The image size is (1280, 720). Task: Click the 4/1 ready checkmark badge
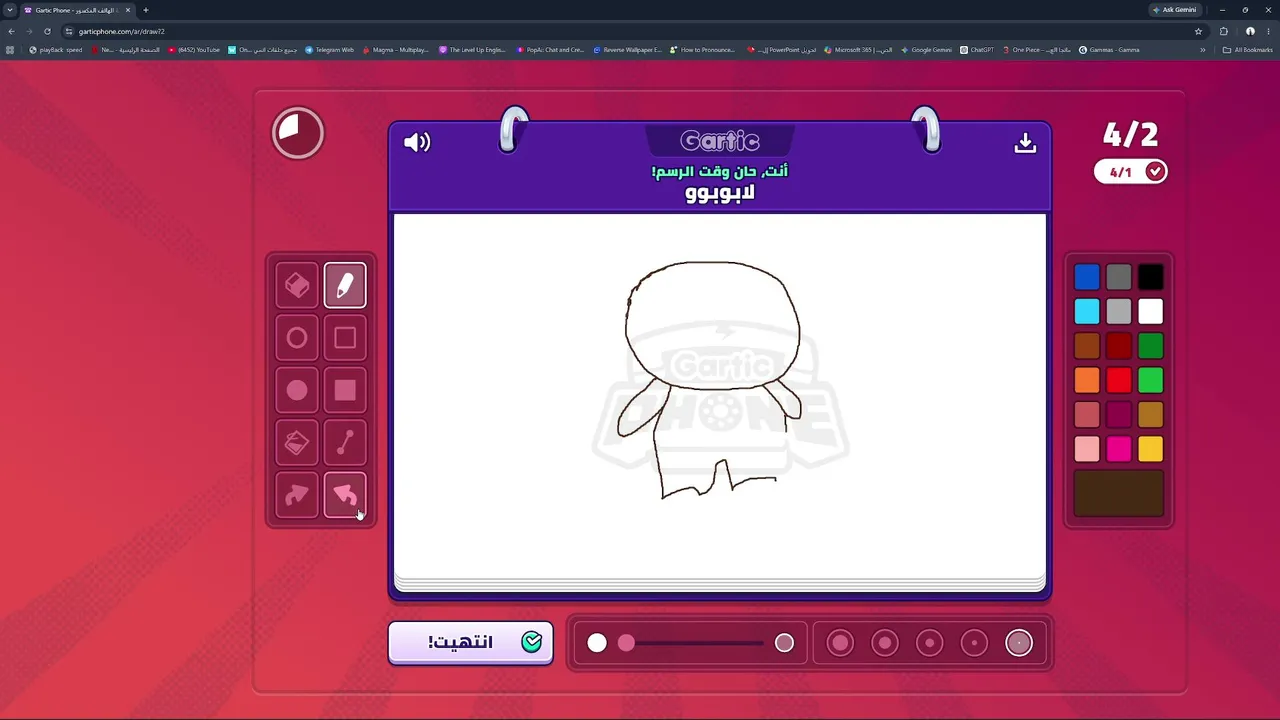(1130, 172)
